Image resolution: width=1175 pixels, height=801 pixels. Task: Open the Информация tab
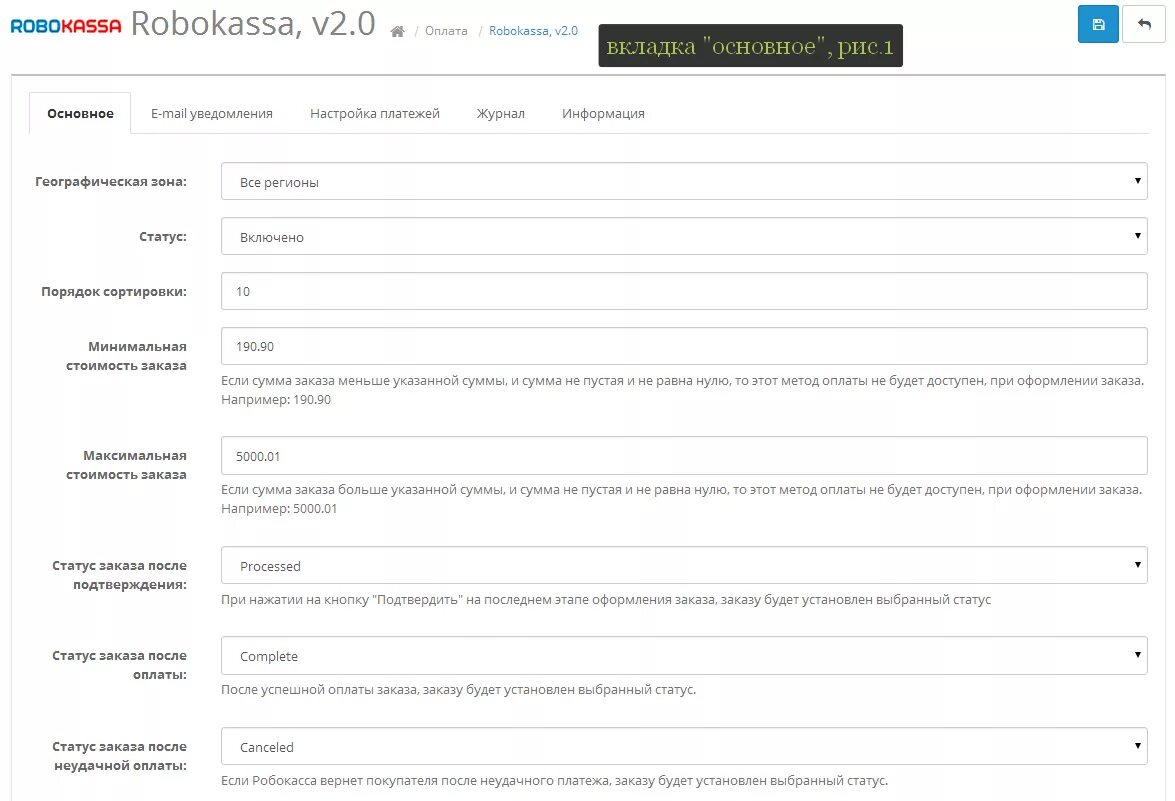pyautogui.click(x=603, y=113)
